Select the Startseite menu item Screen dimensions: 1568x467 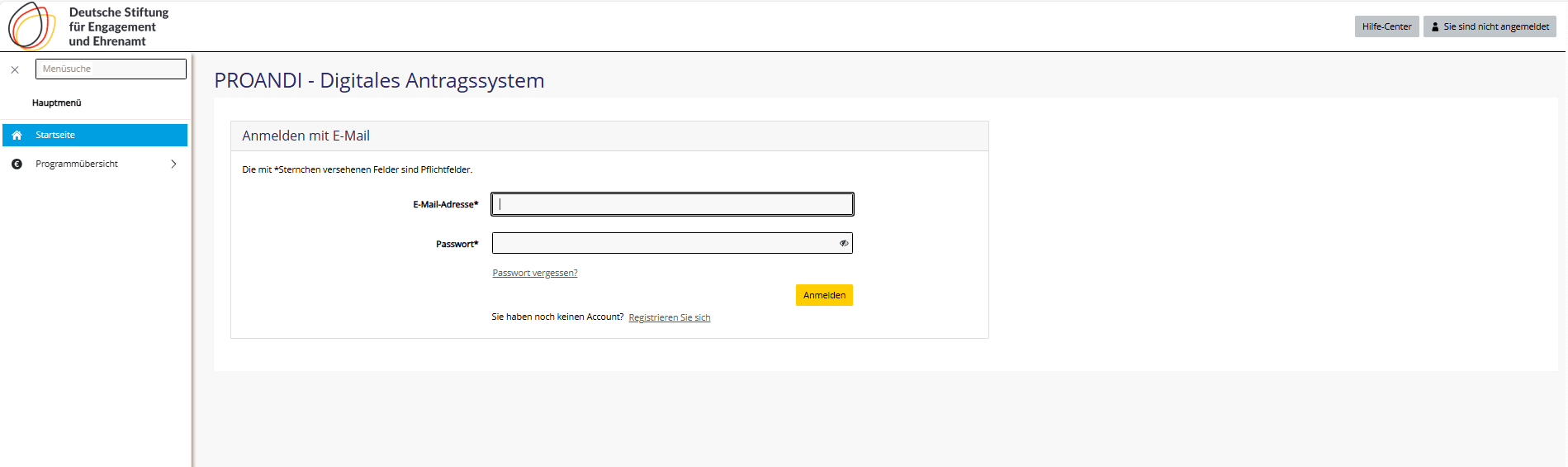[x=55, y=136]
